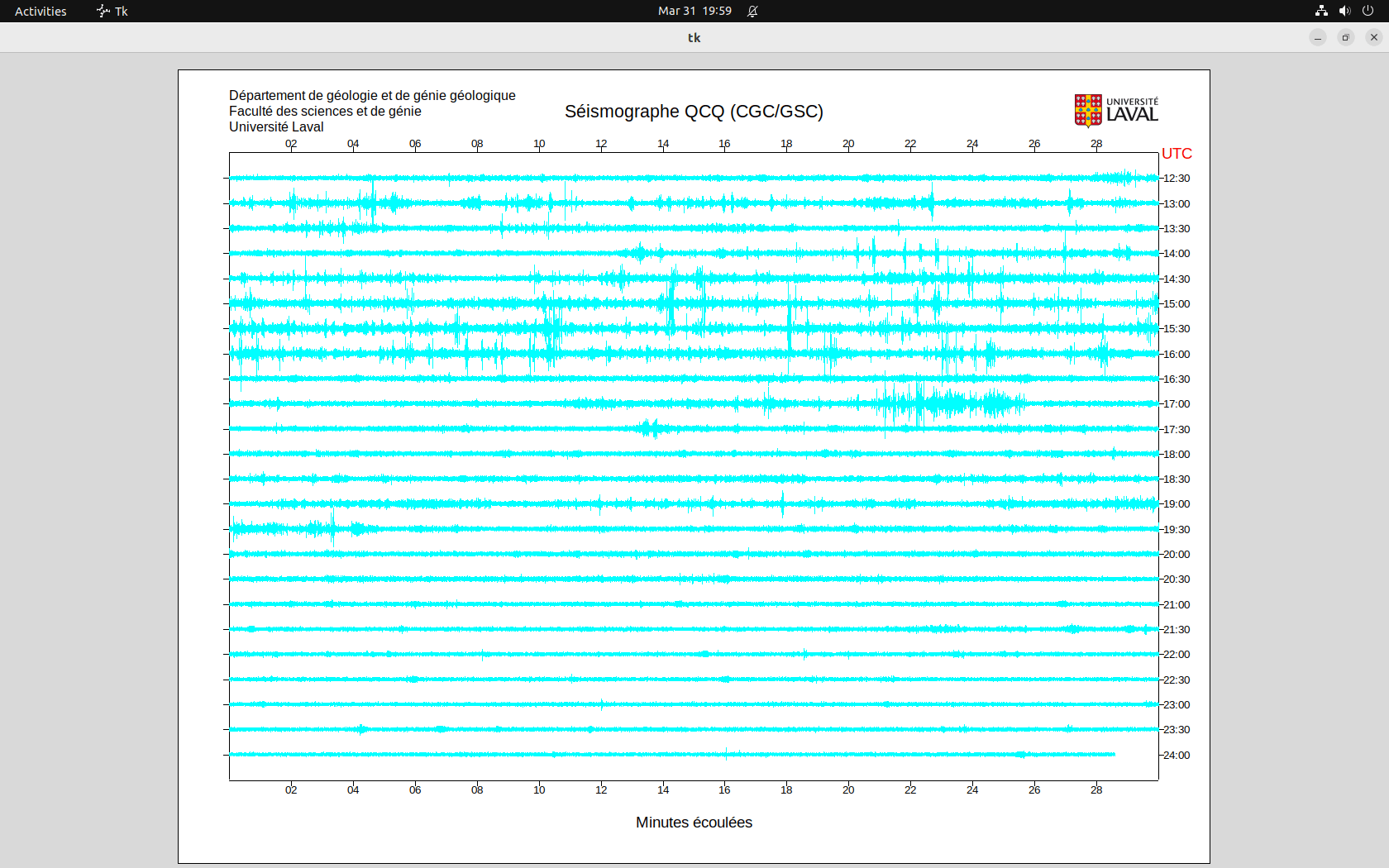Click the Département de géologie header text
The image size is (1389, 868).
pyautogui.click(x=372, y=96)
